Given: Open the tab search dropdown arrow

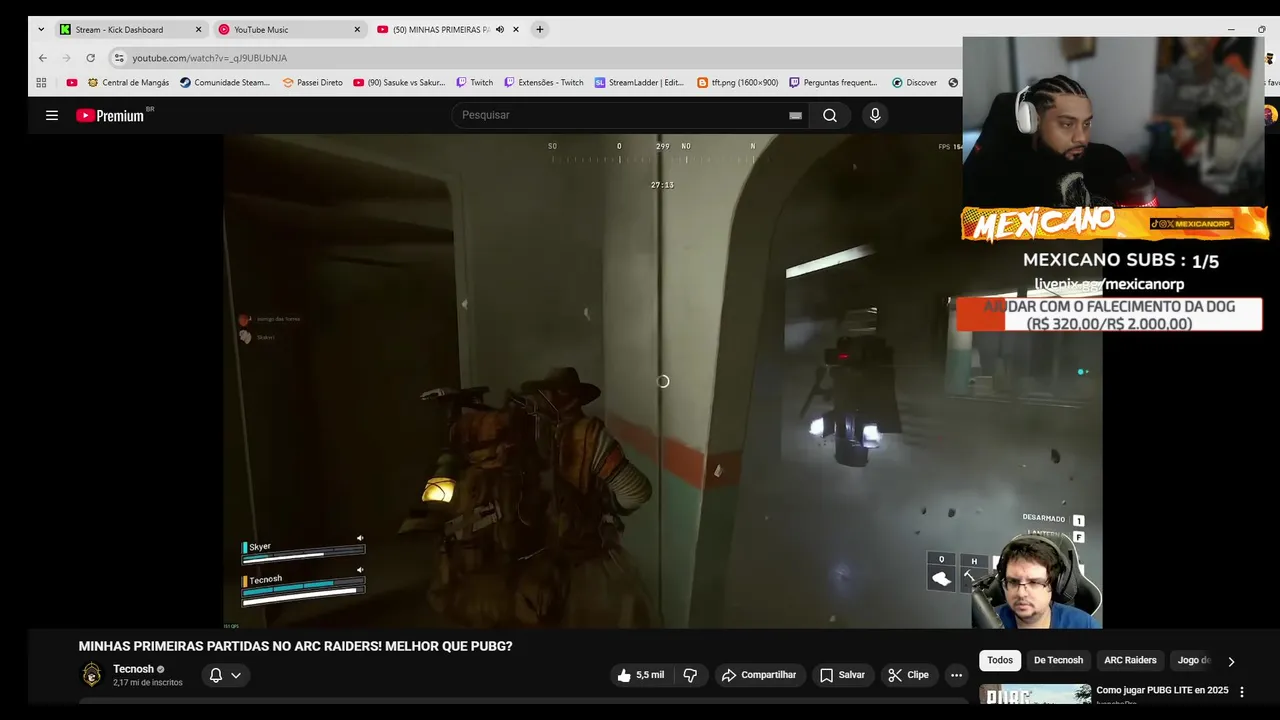Looking at the screenshot, I should click(x=41, y=30).
